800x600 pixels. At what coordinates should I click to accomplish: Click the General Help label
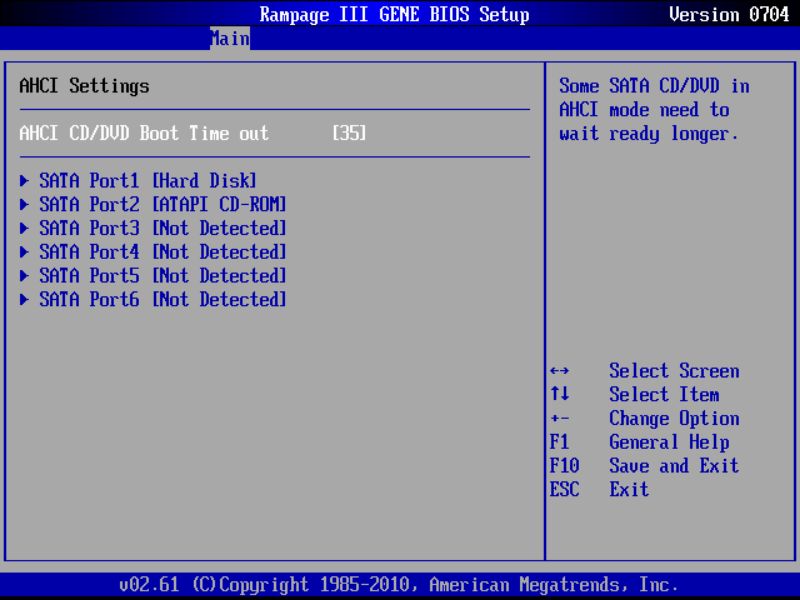click(669, 442)
